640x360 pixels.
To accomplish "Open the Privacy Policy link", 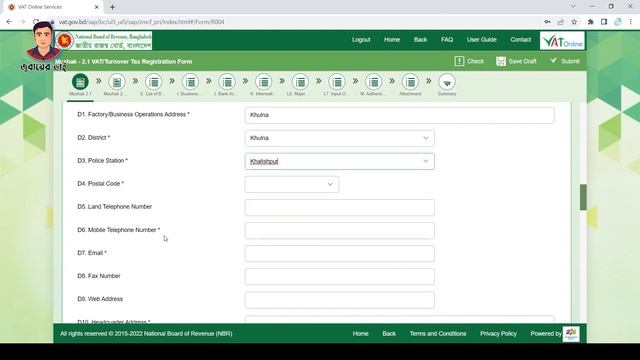I will click(498, 333).
